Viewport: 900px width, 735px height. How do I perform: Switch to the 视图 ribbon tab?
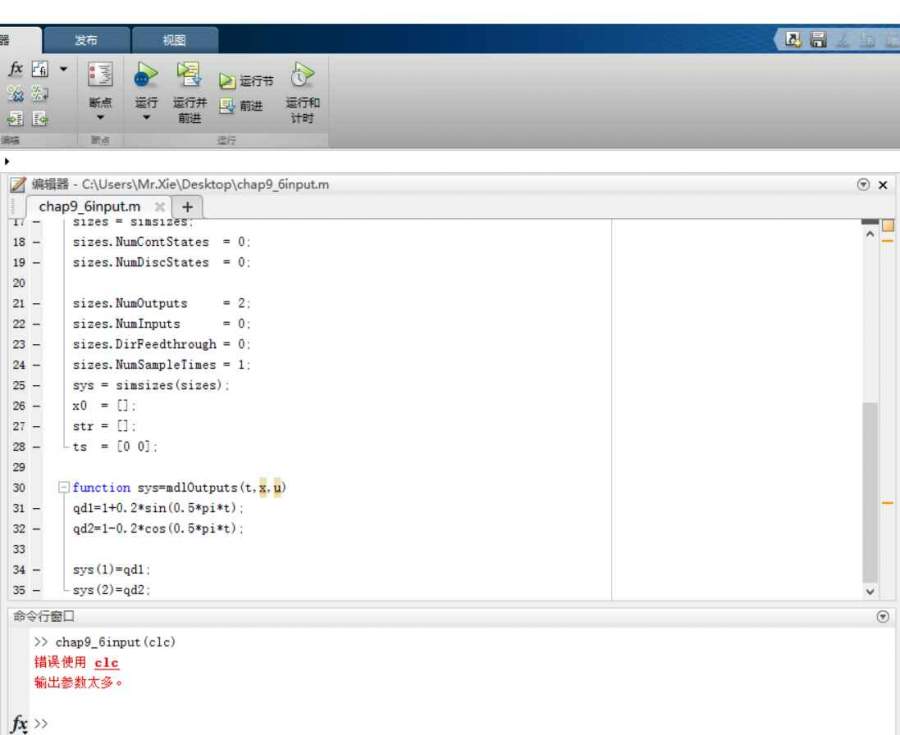174,40
